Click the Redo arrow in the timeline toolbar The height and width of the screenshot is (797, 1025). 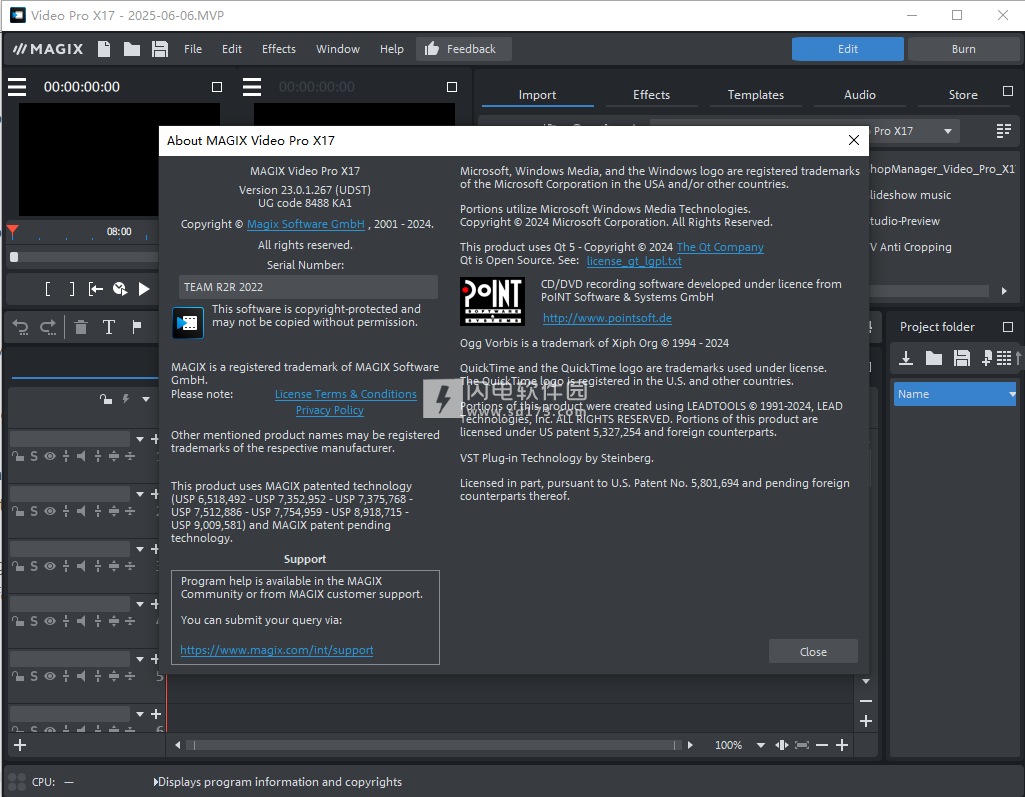(x=48, y=327)
